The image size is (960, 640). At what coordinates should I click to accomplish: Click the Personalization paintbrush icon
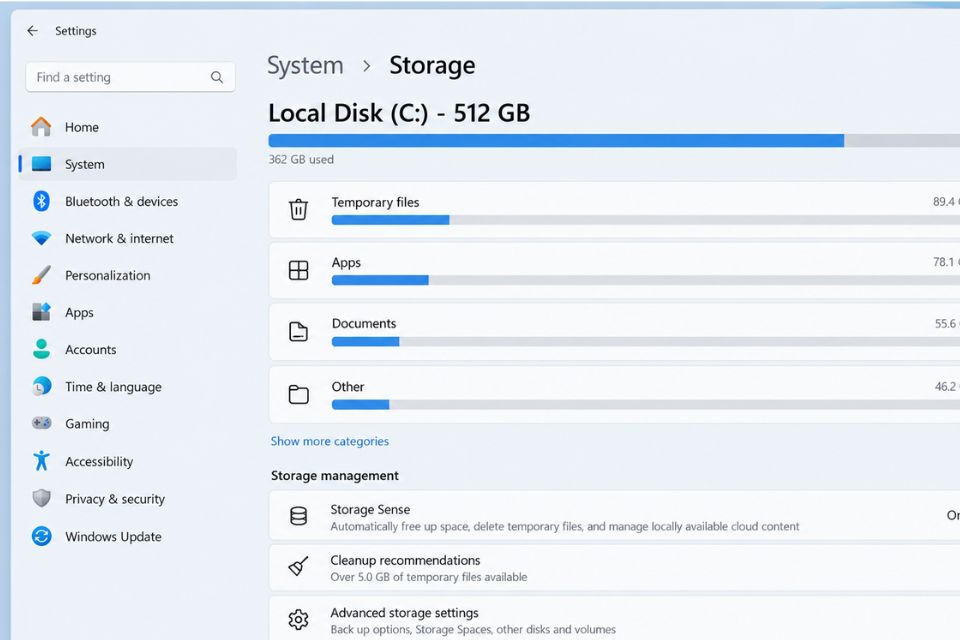coord(41,275)
